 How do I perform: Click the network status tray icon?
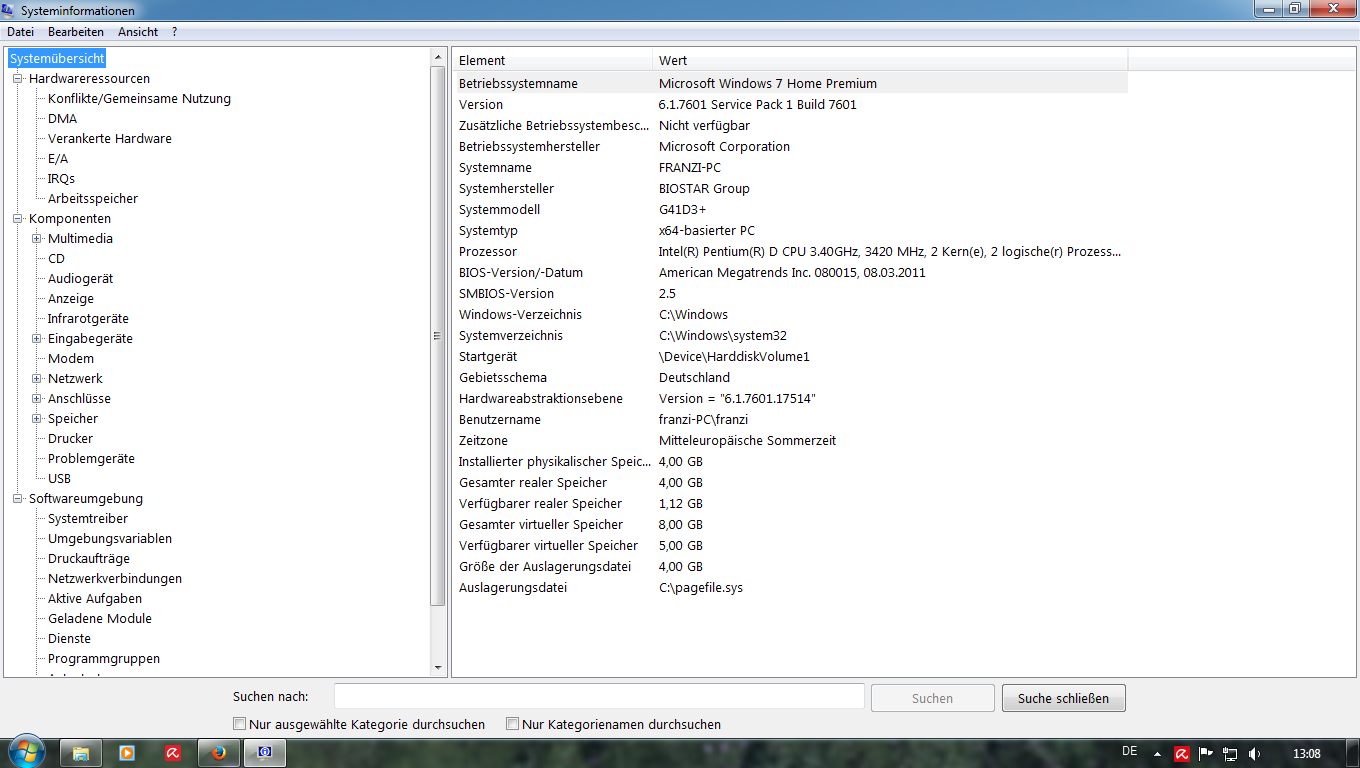(1230, 754)
